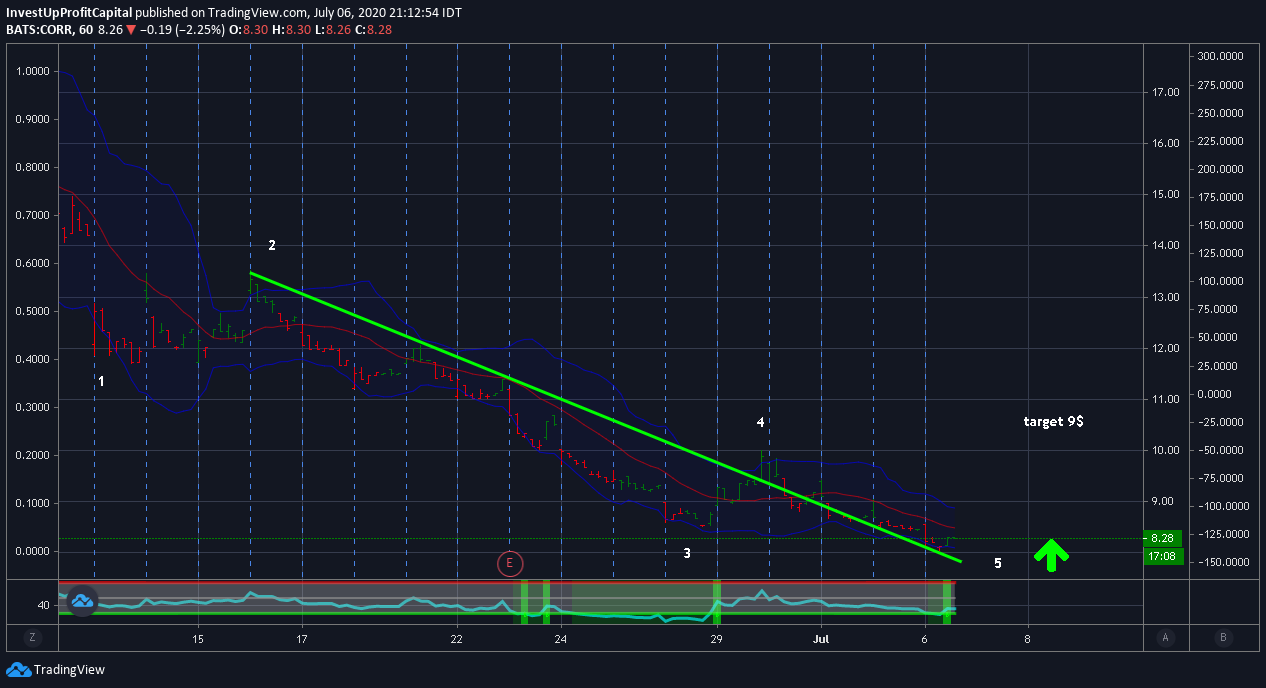Select the green descending trendline

coord(605,417)
